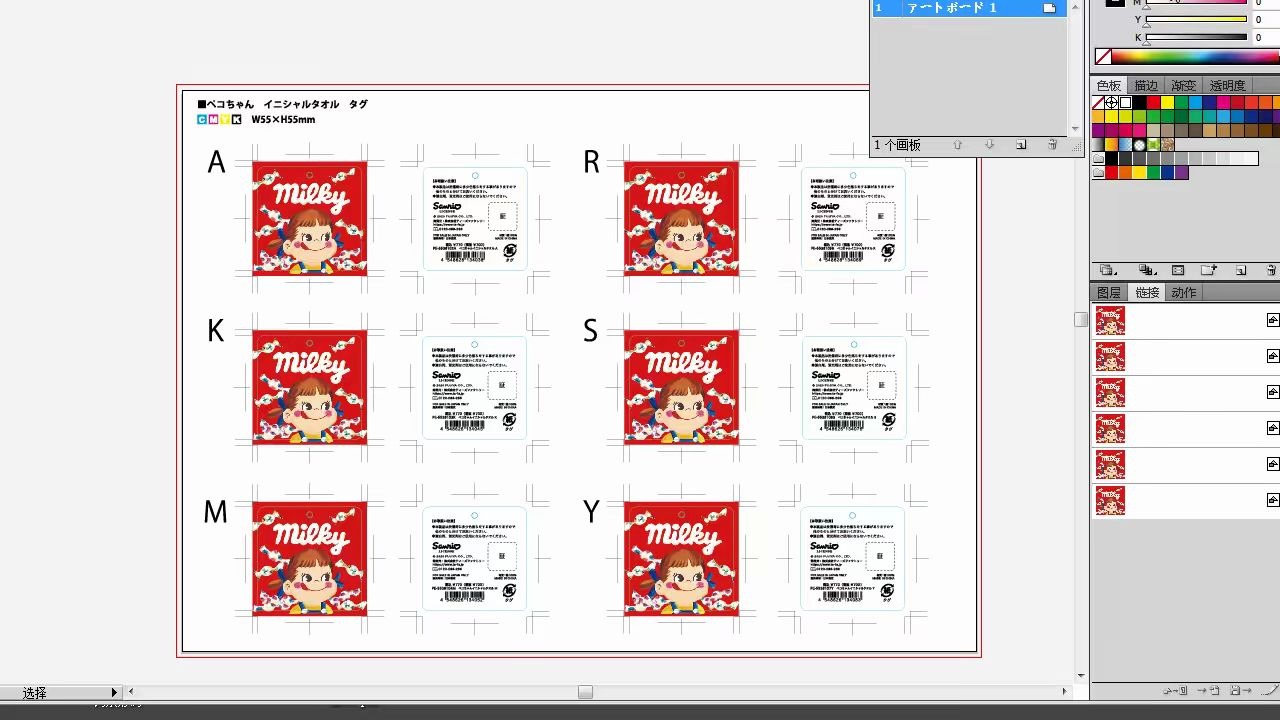Screen dimensions: 1280x720
Task: Click the first Milky link thumbnail
Action: coord(1110,319)
